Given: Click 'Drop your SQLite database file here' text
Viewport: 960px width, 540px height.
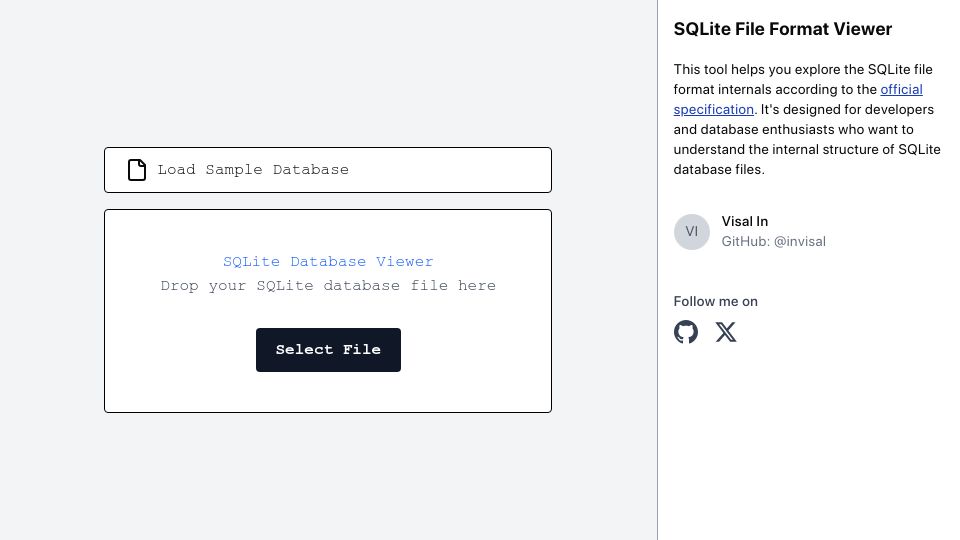Looking at the screenshot, I should (328, 286).
